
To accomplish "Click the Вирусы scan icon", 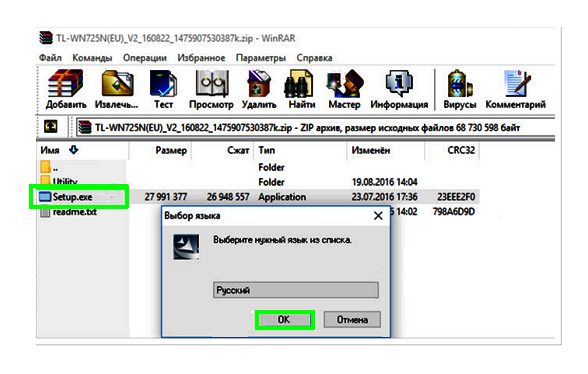I will click(x=460, y=89).
